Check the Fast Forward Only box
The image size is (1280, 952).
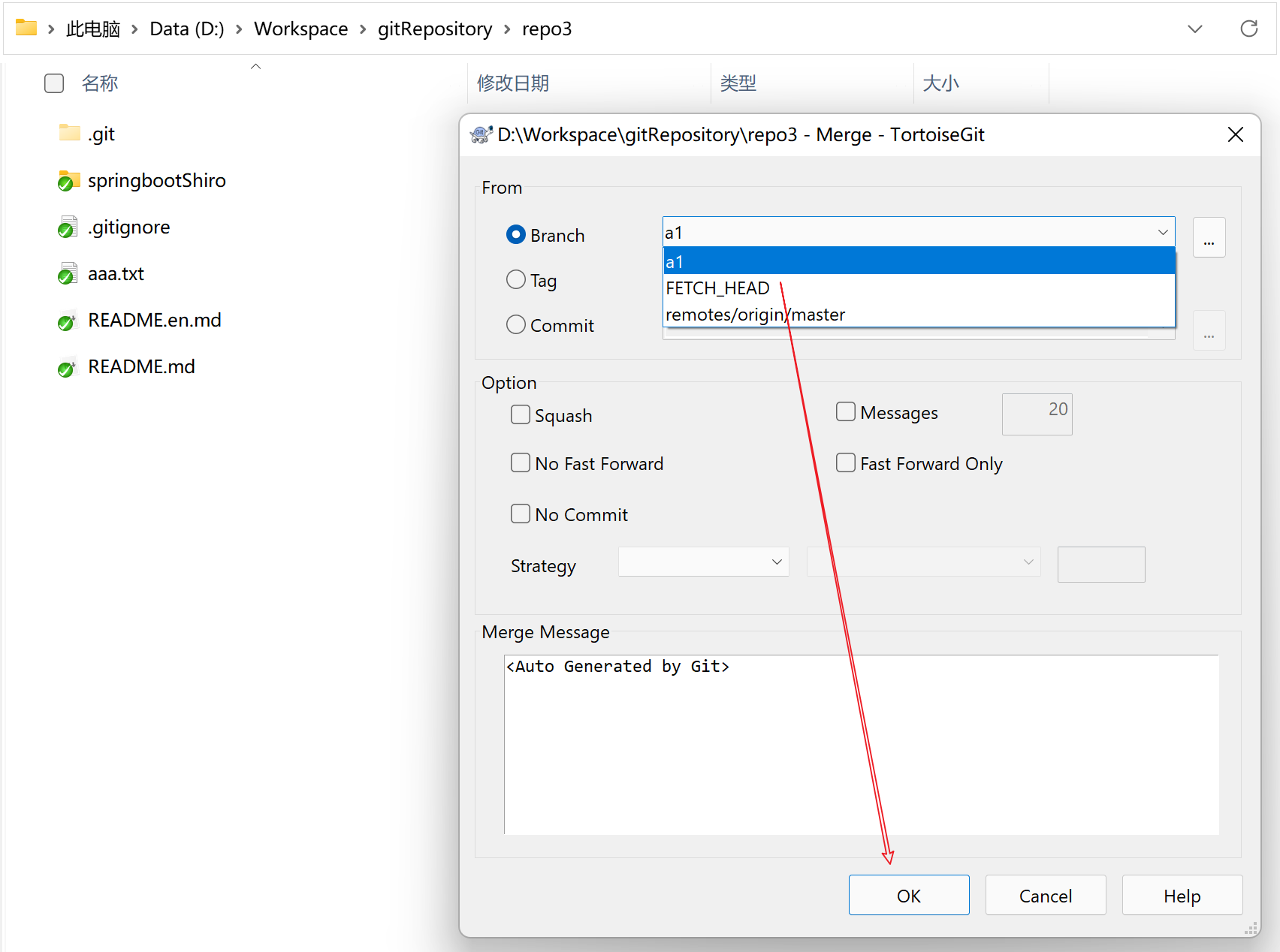pos(846,463)
